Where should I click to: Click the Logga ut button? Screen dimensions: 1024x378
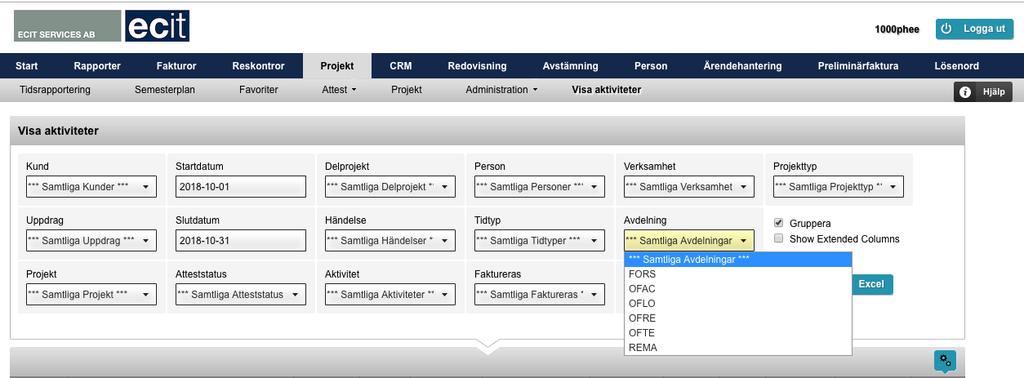coord(974,29)
